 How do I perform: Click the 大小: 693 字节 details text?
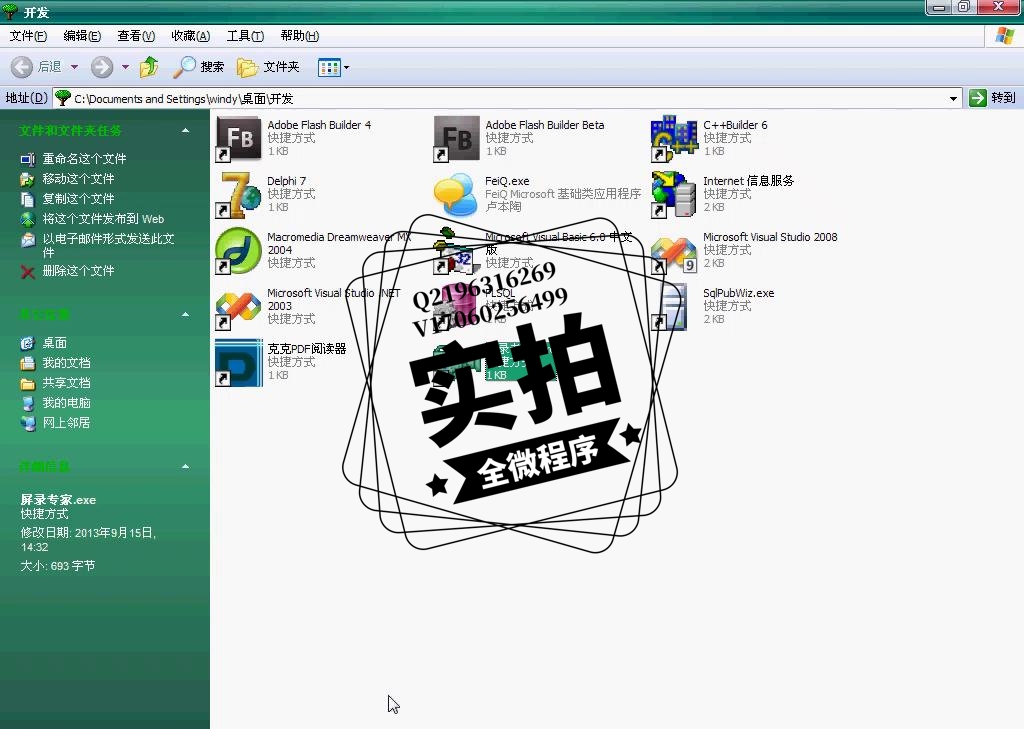pyautogui.click(x=57, y=566)
